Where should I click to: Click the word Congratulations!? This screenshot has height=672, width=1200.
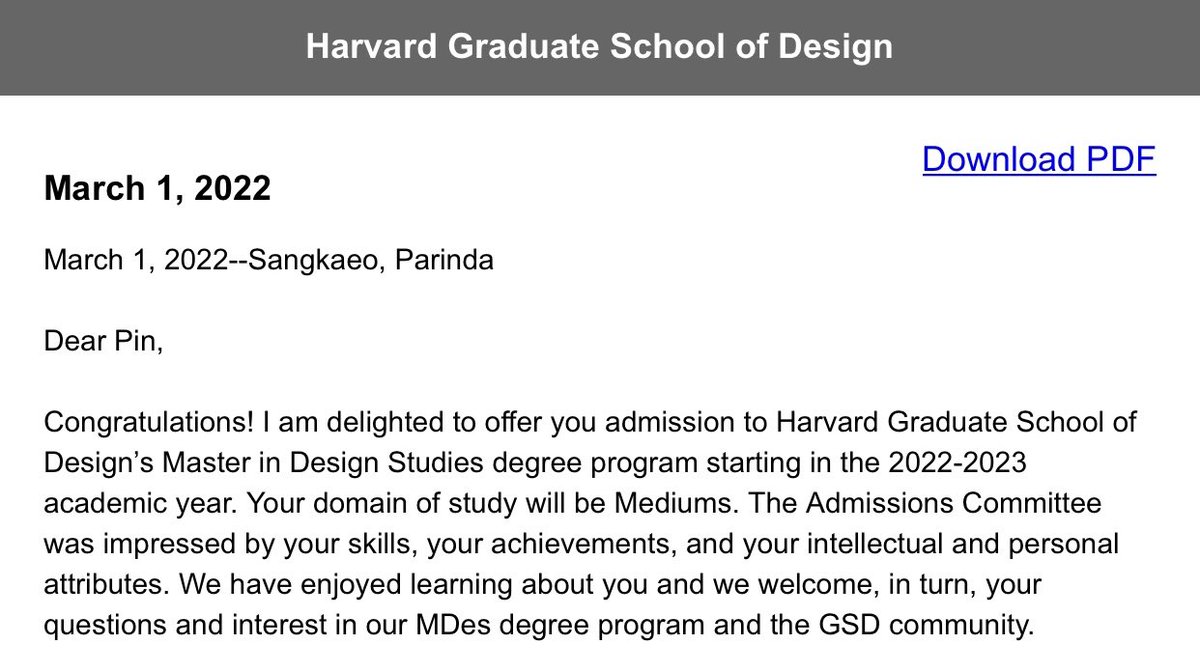click(x=150, y=423)
